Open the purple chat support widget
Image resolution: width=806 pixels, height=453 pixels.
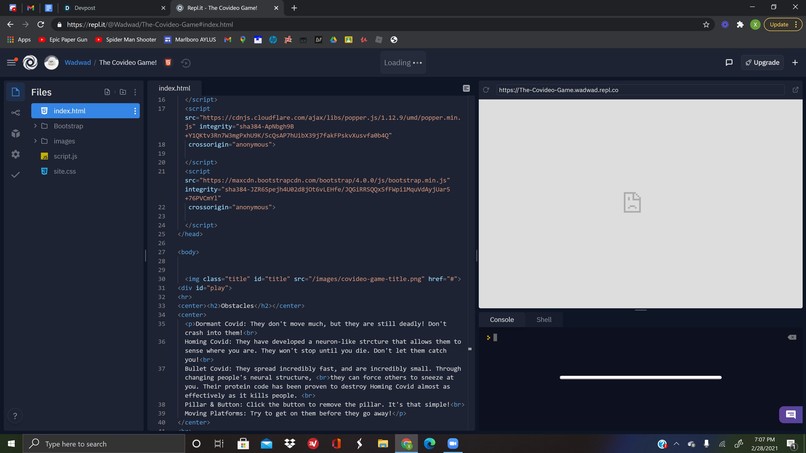[791, 414]
